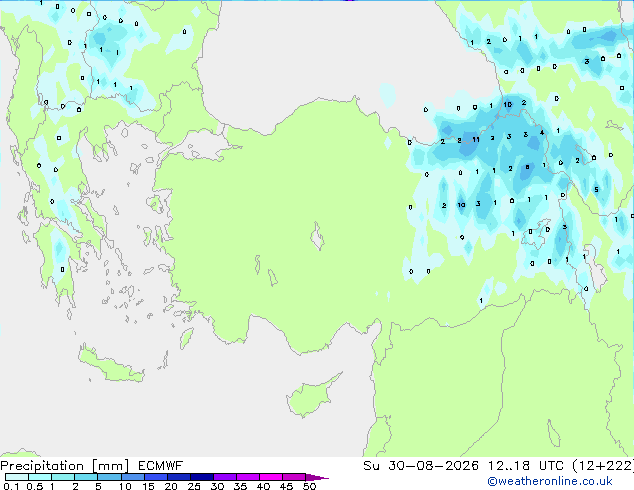
Task: Select the 10–15 mm legend swatch
Action: pos(133,477)
